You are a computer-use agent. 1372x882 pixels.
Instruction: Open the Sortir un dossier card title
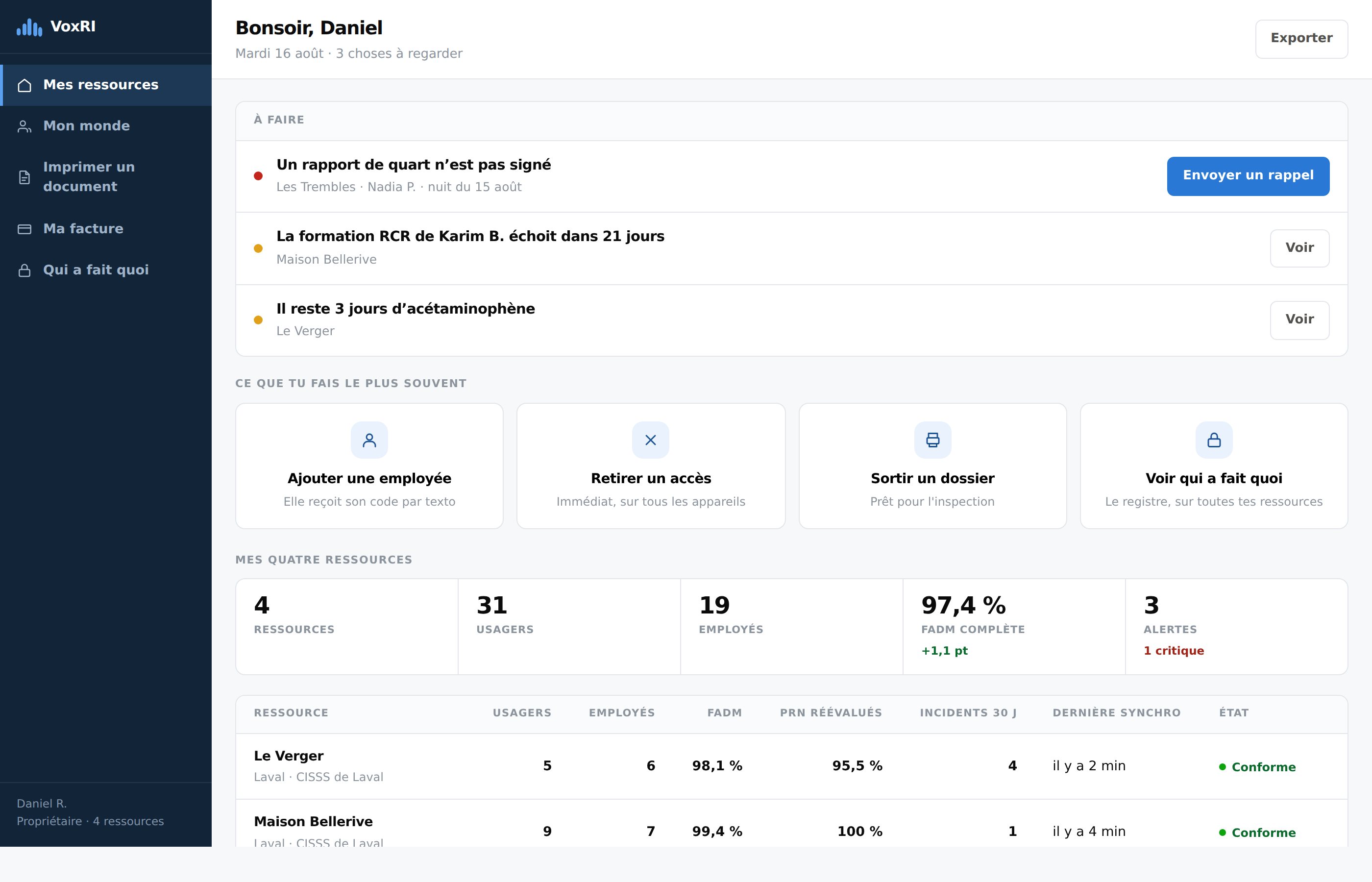pos(932,478)
